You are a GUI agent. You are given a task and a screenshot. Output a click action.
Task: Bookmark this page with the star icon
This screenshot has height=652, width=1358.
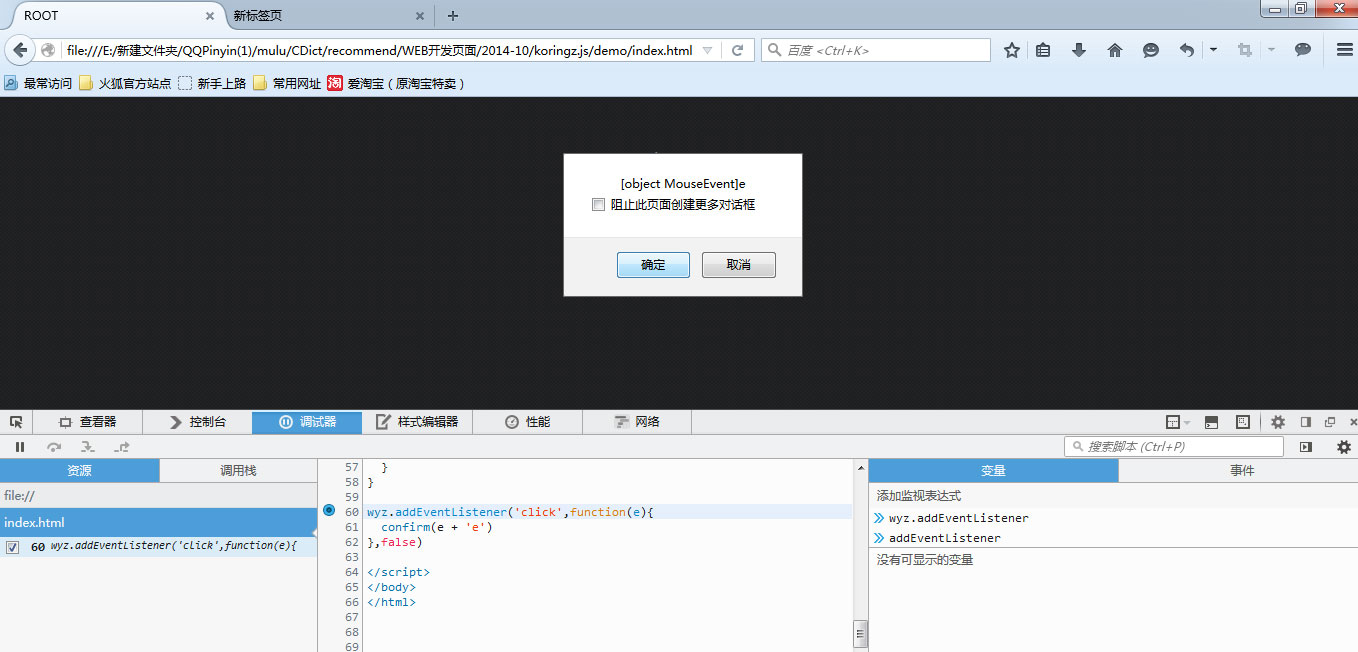coord(1012,50)
